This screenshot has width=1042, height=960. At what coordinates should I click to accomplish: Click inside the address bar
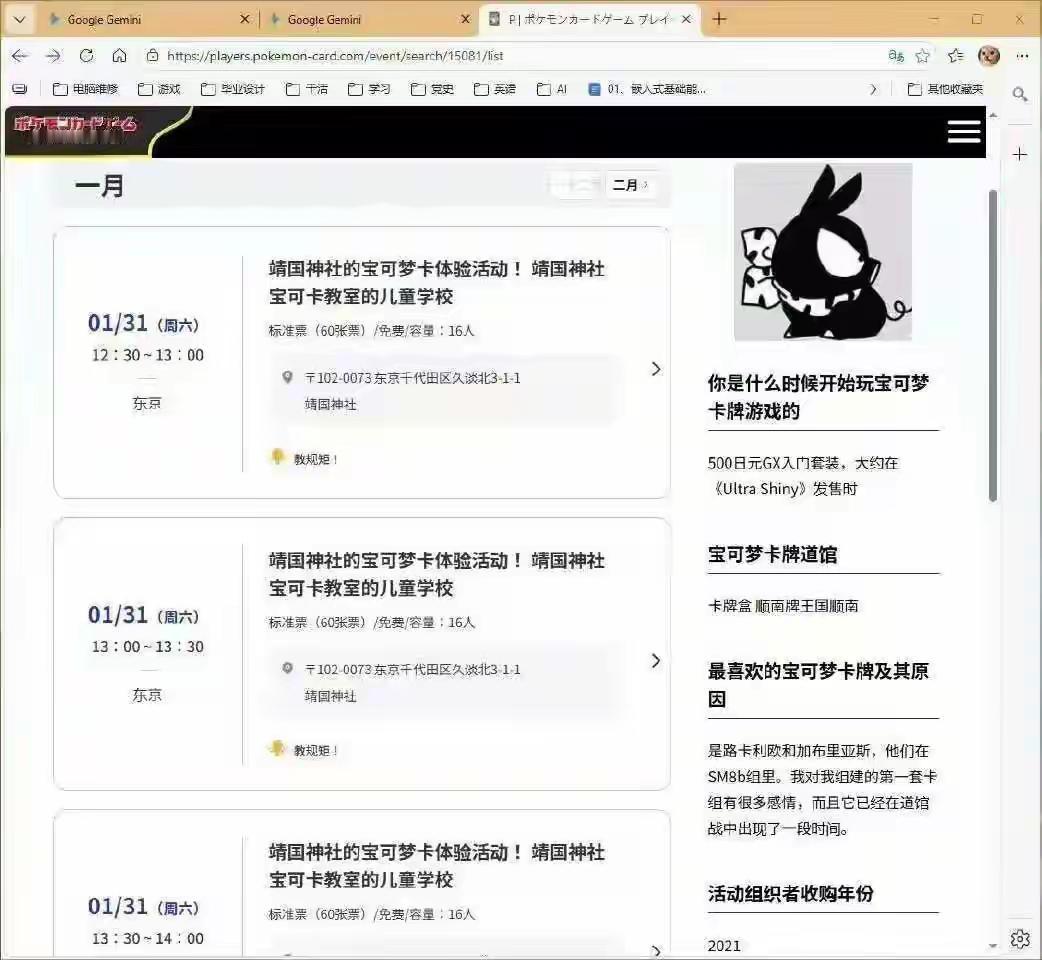coord(400,57)
